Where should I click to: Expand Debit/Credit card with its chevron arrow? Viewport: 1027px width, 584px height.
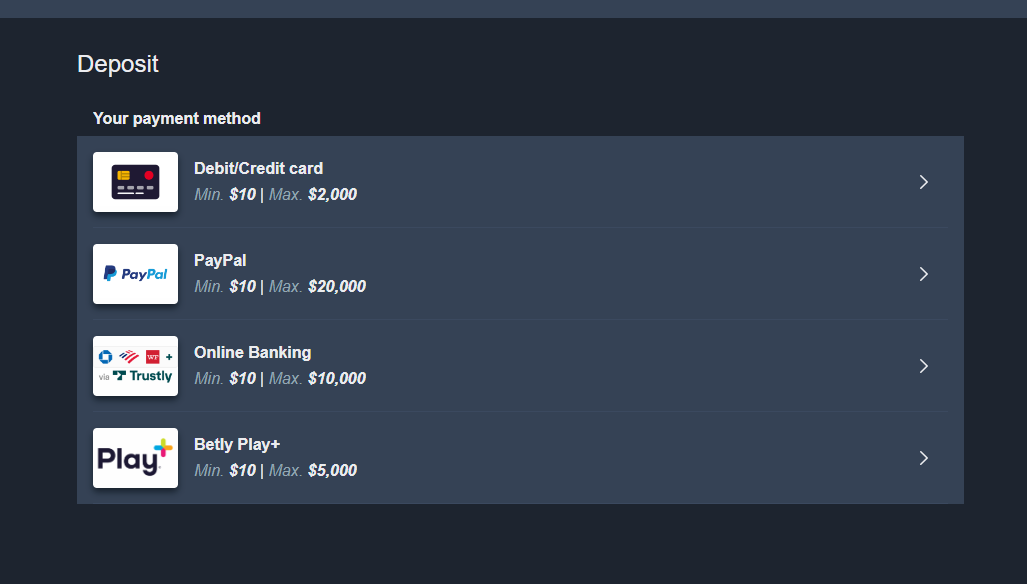tap(924, 182)
